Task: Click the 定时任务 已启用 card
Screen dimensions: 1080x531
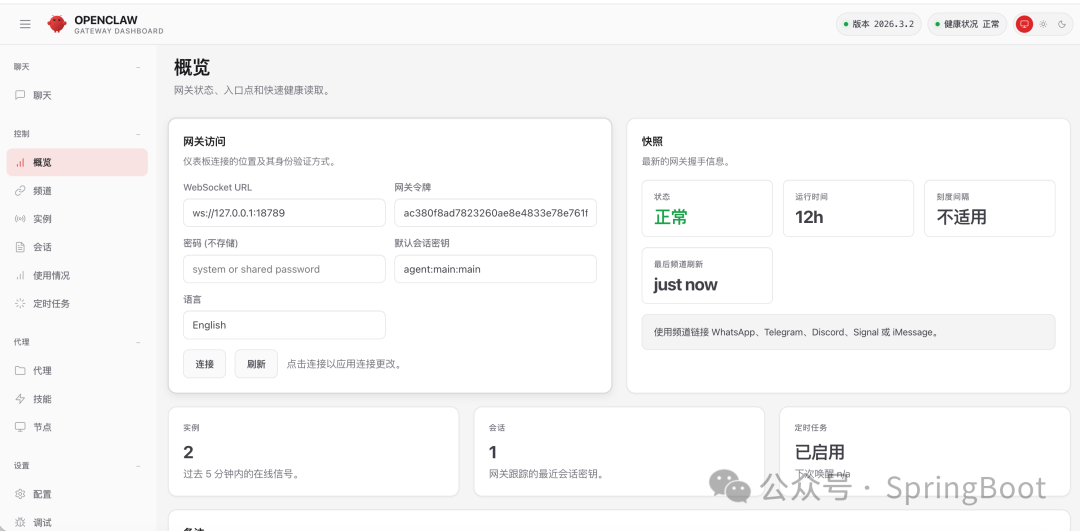Action: pyautogui.click(x=925, y=451)
